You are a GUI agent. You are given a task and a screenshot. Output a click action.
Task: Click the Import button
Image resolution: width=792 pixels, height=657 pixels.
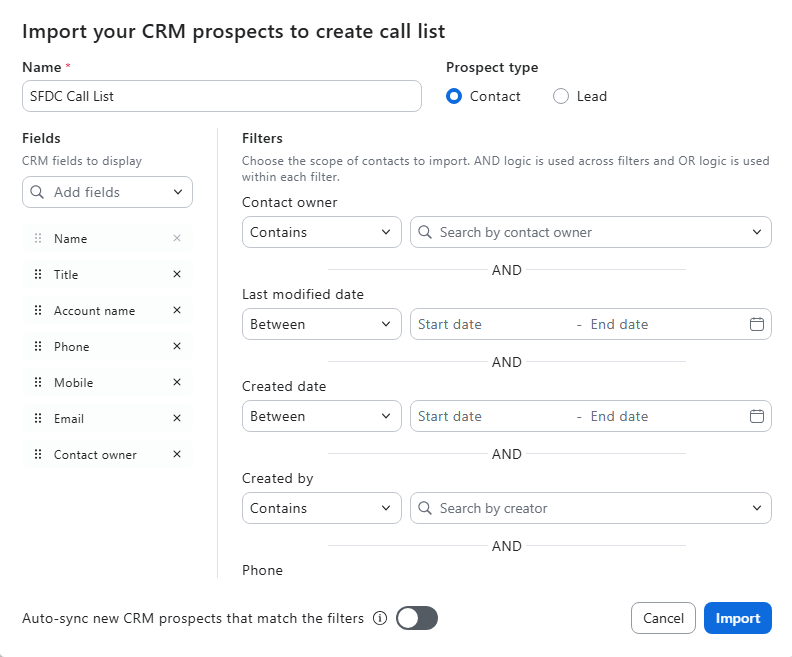[x=738, y=618]
